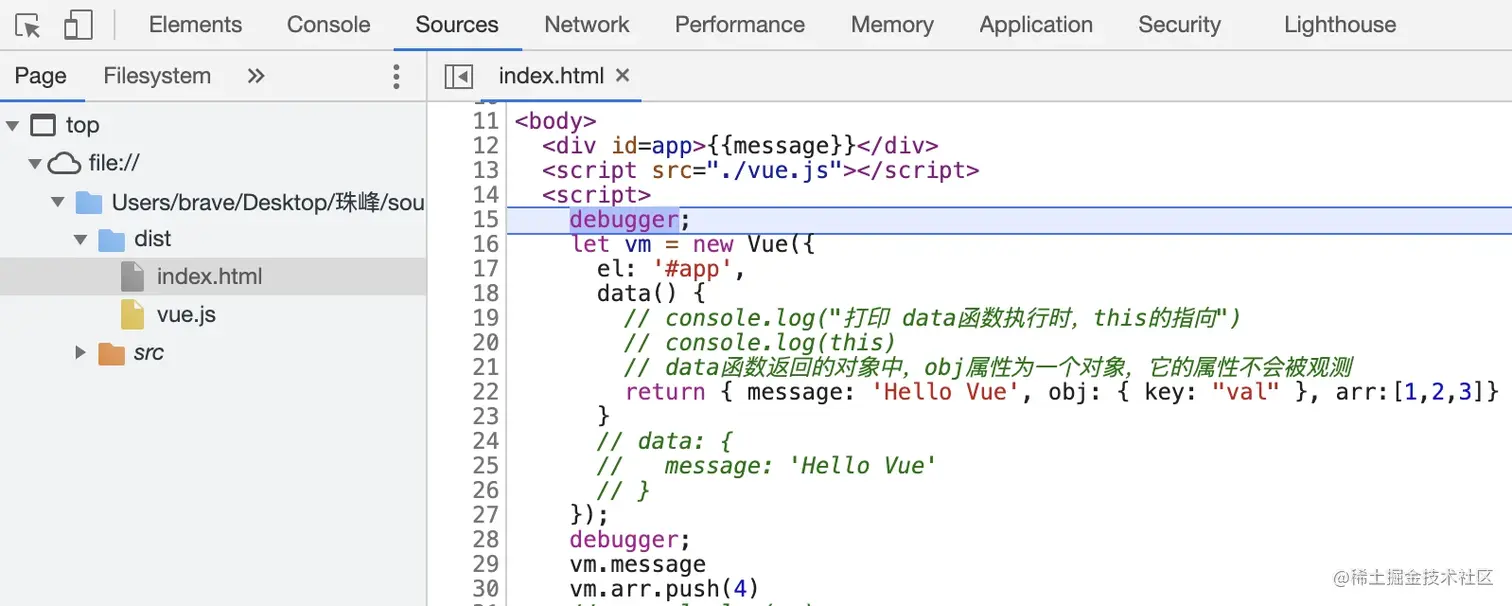Screen dimensions: 1512x606
Task: Click the div id=app code line
Action: (741, 146)
